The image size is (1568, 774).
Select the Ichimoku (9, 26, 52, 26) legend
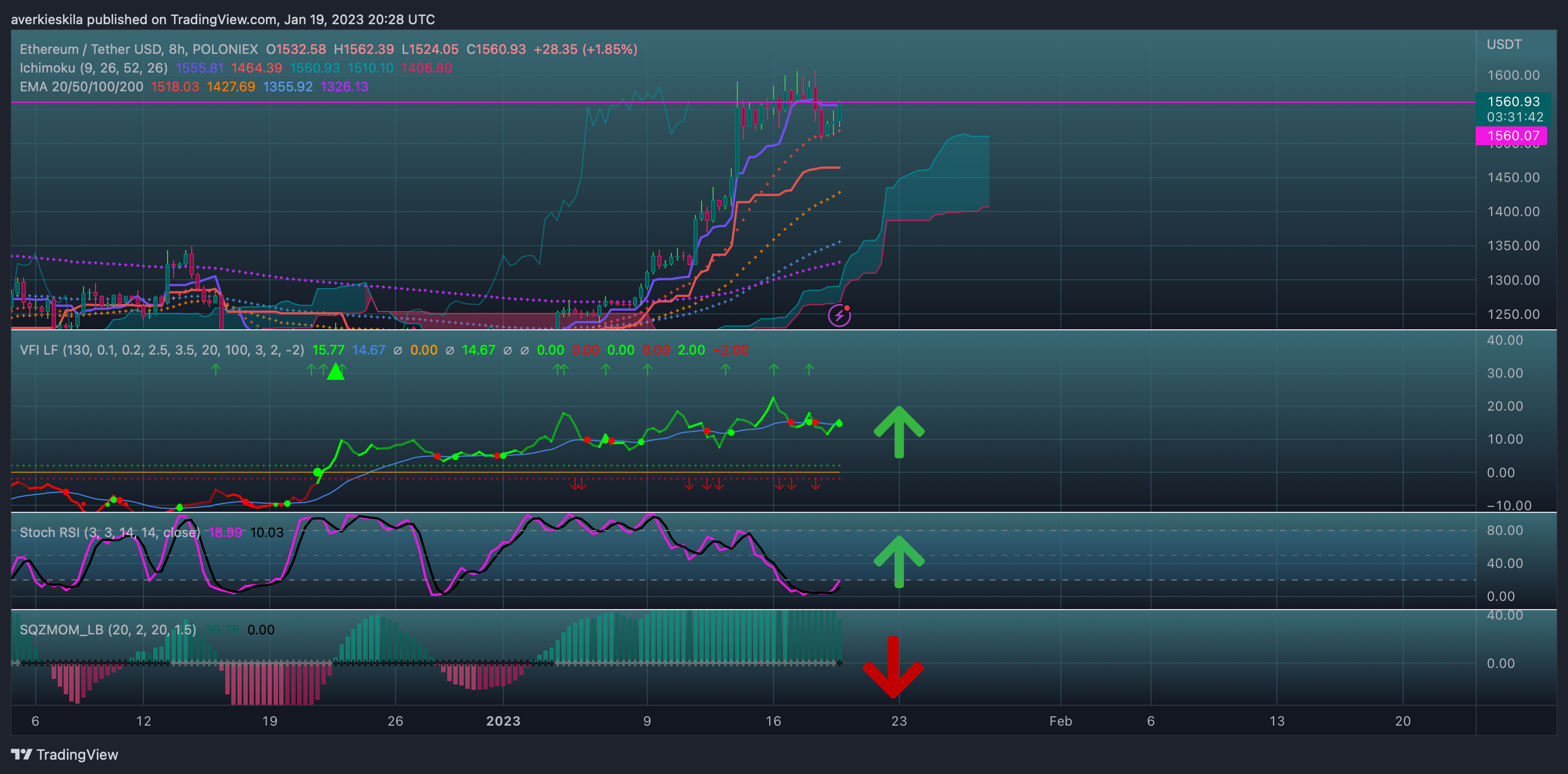pyautogui.click(x=94, y=68)
